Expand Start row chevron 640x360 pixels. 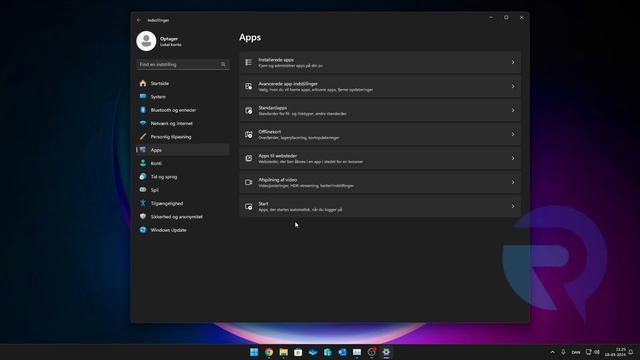click(513, 206)
